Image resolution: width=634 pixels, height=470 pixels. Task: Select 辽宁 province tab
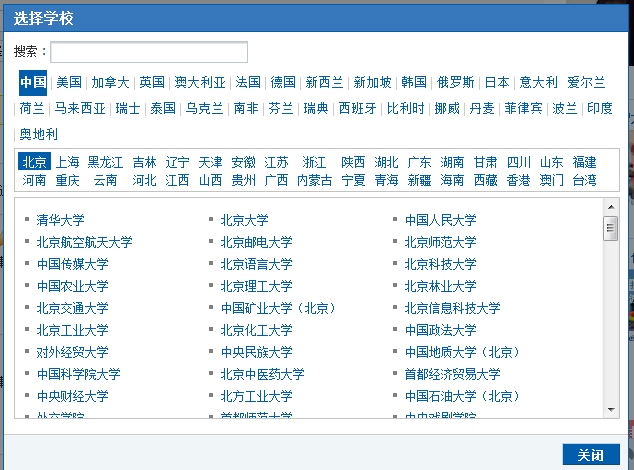pos(178,162)
